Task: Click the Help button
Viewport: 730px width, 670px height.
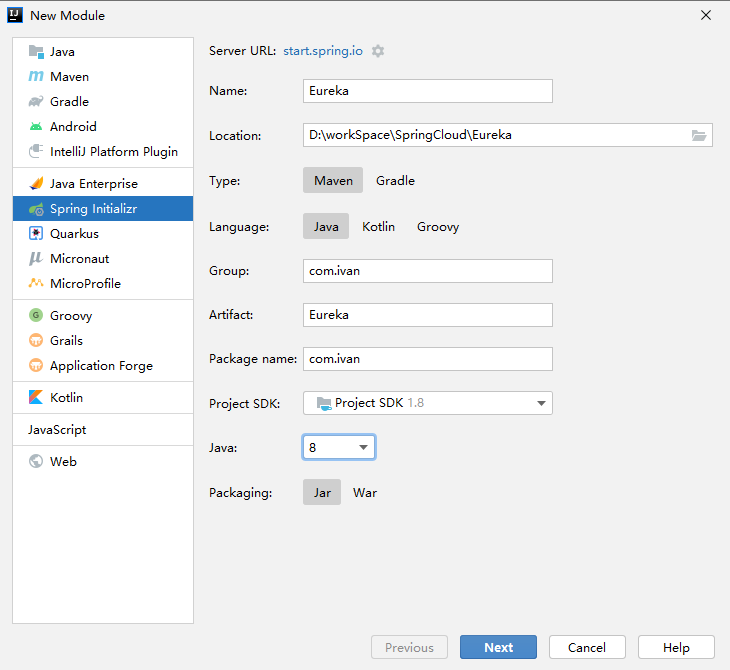Action: (676, 647)
